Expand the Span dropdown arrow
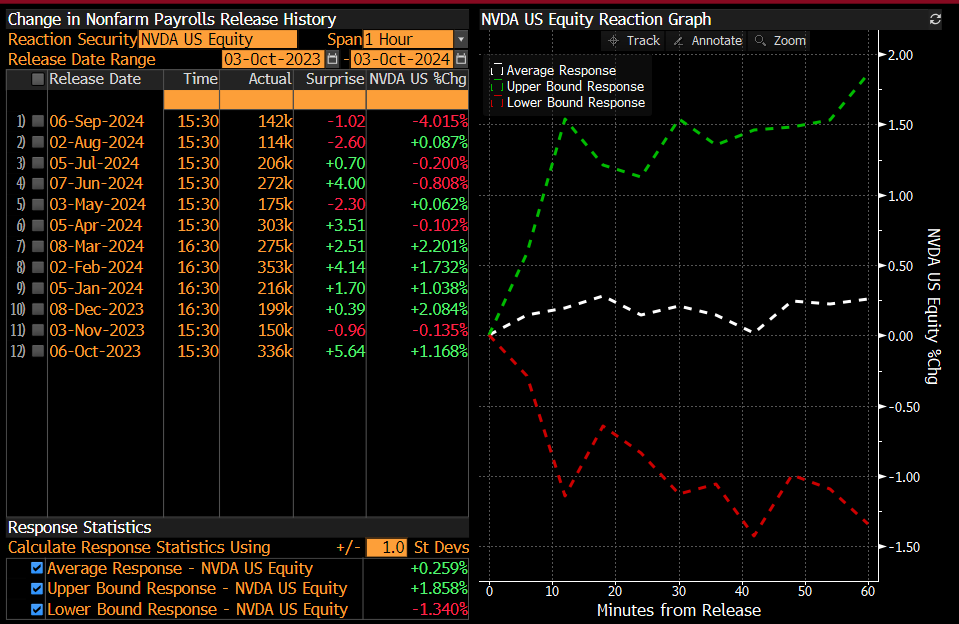 (461, 40)
